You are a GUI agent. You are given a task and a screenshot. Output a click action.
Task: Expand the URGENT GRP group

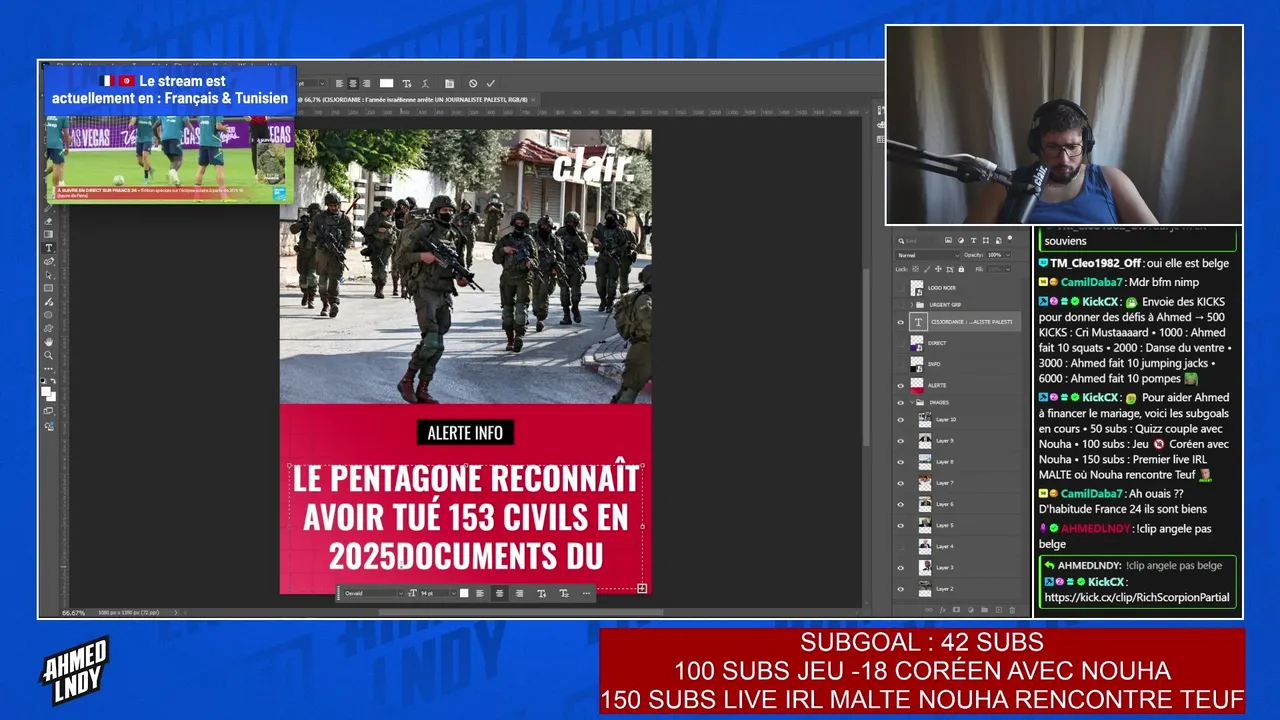(911, 304)
